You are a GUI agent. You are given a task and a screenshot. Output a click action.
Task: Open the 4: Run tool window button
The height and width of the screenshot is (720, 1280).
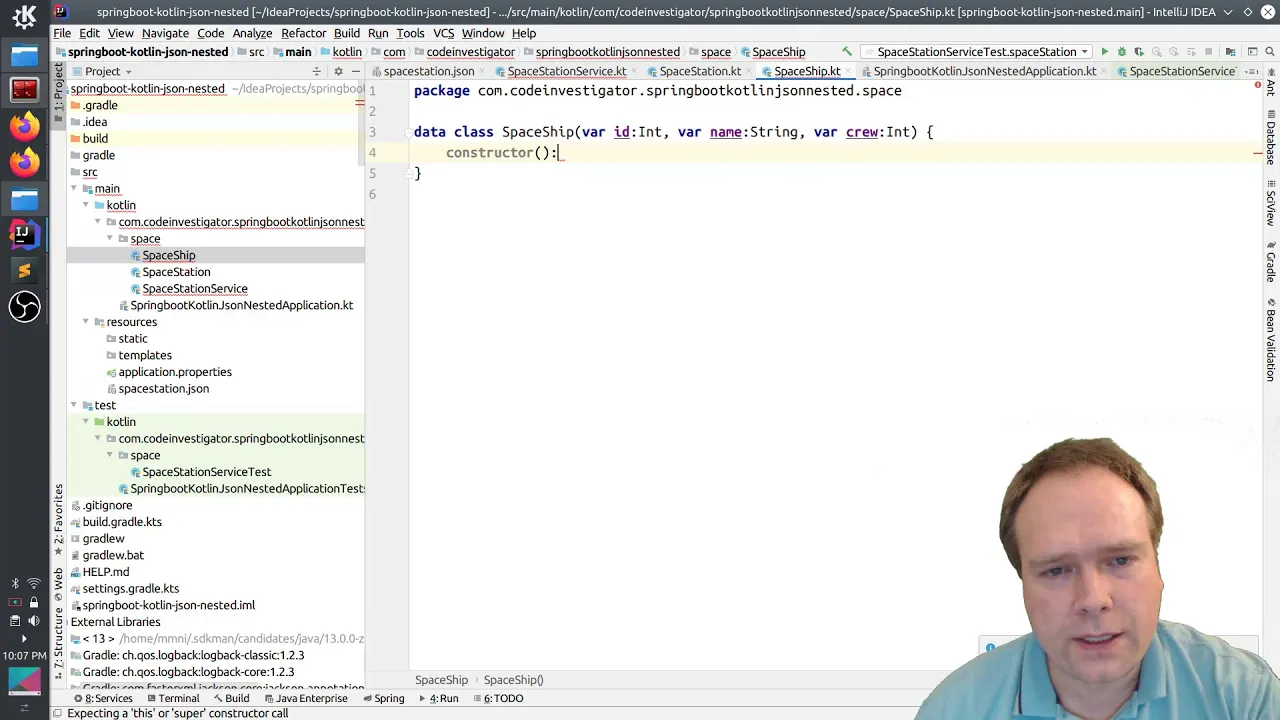[x=437, y=698]
